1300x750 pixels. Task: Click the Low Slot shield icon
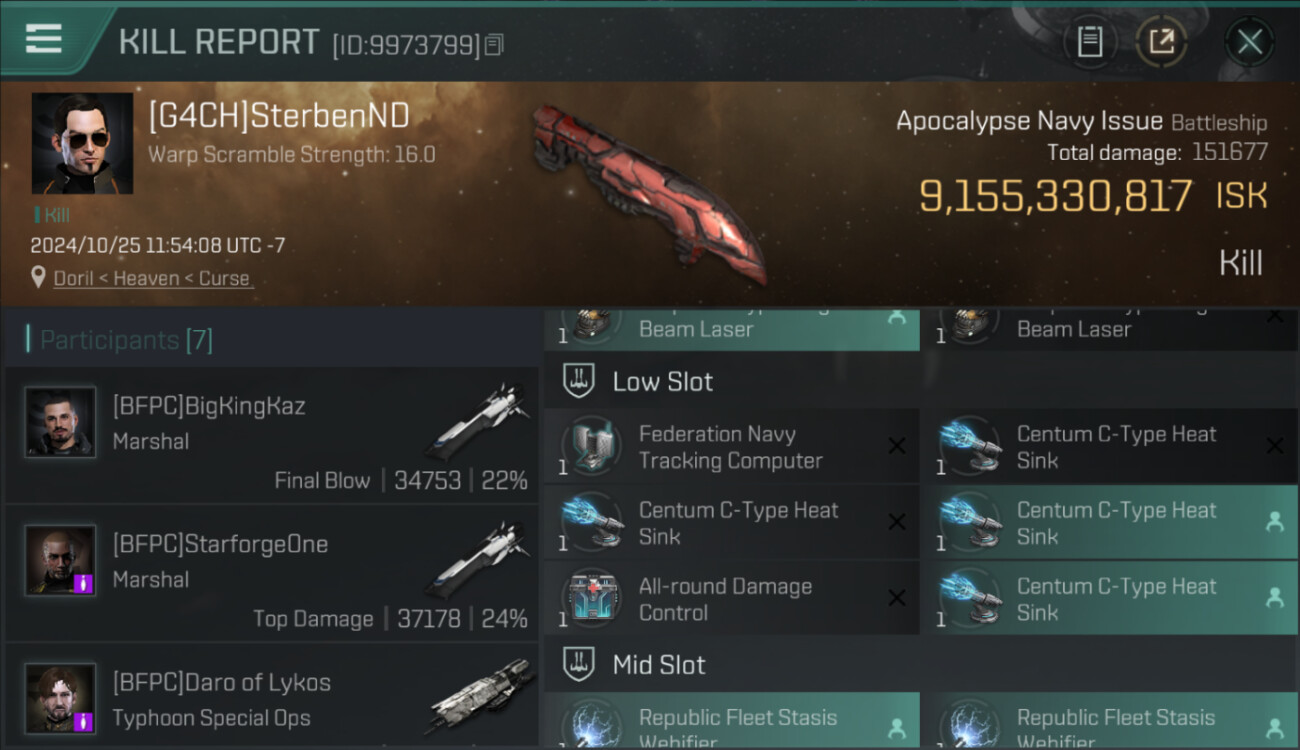coord(579,381)
